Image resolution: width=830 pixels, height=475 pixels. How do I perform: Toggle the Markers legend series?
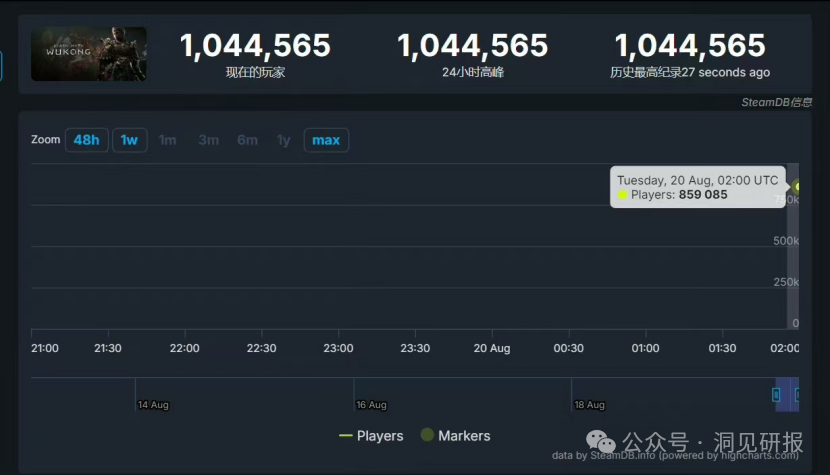coord(456,436)
